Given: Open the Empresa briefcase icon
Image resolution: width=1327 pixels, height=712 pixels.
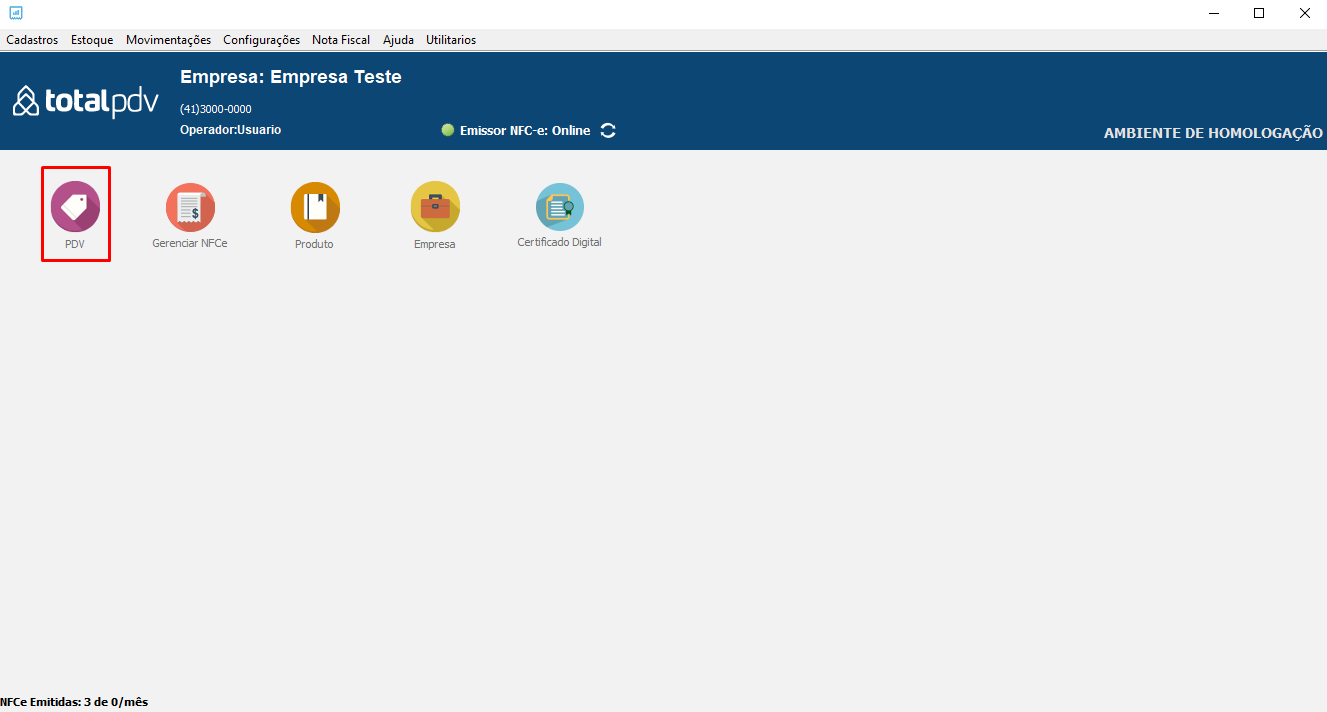Looking at the screenshot, I should click(435, 207).
